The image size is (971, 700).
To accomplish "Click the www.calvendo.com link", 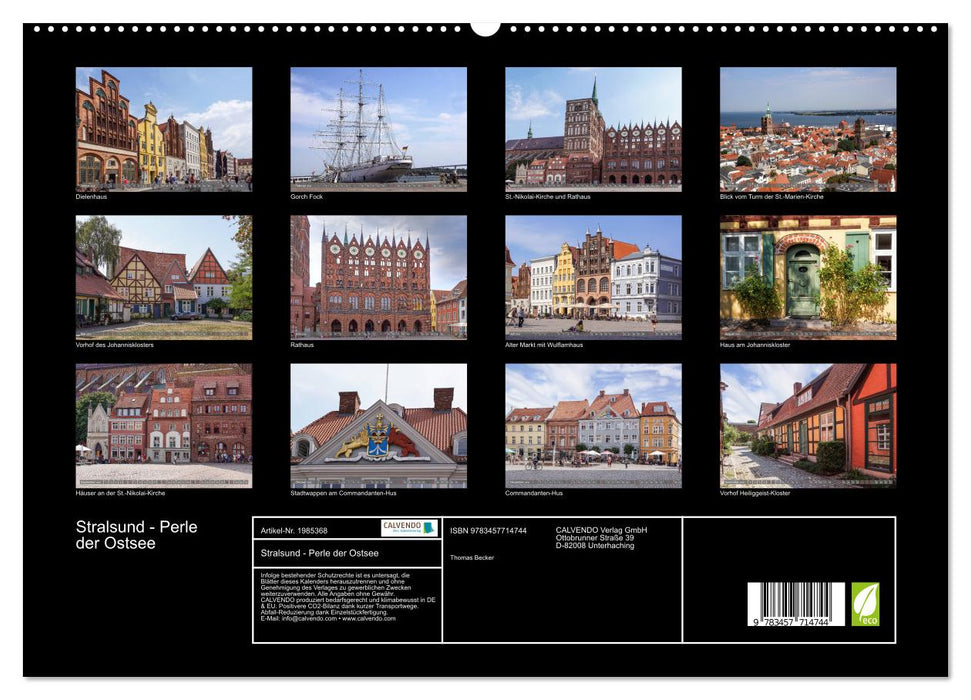I will pos(372,620).
